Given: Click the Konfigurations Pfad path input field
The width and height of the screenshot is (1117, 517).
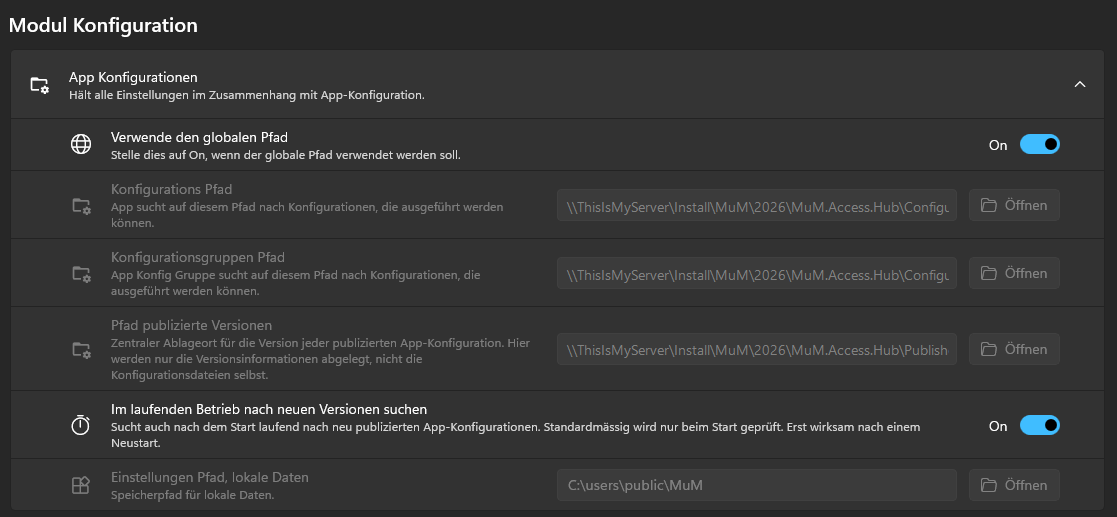Looking at the screenshot, I should tap(757, 205).
